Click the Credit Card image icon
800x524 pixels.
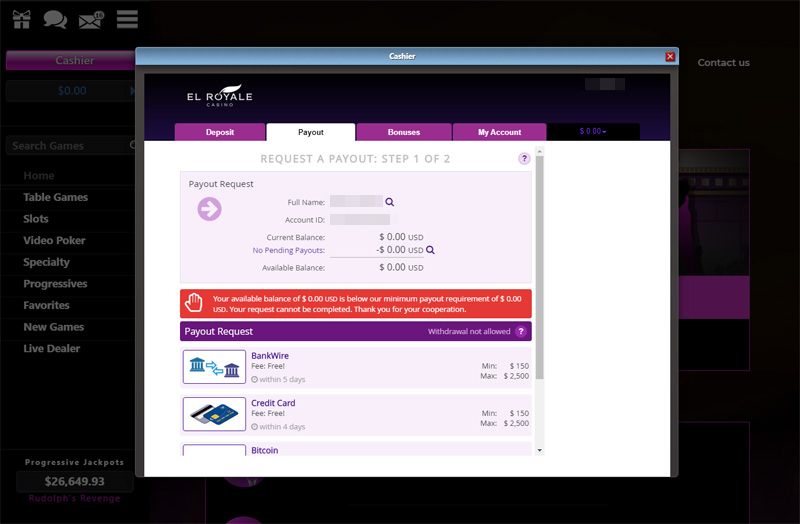click(214, 414)
